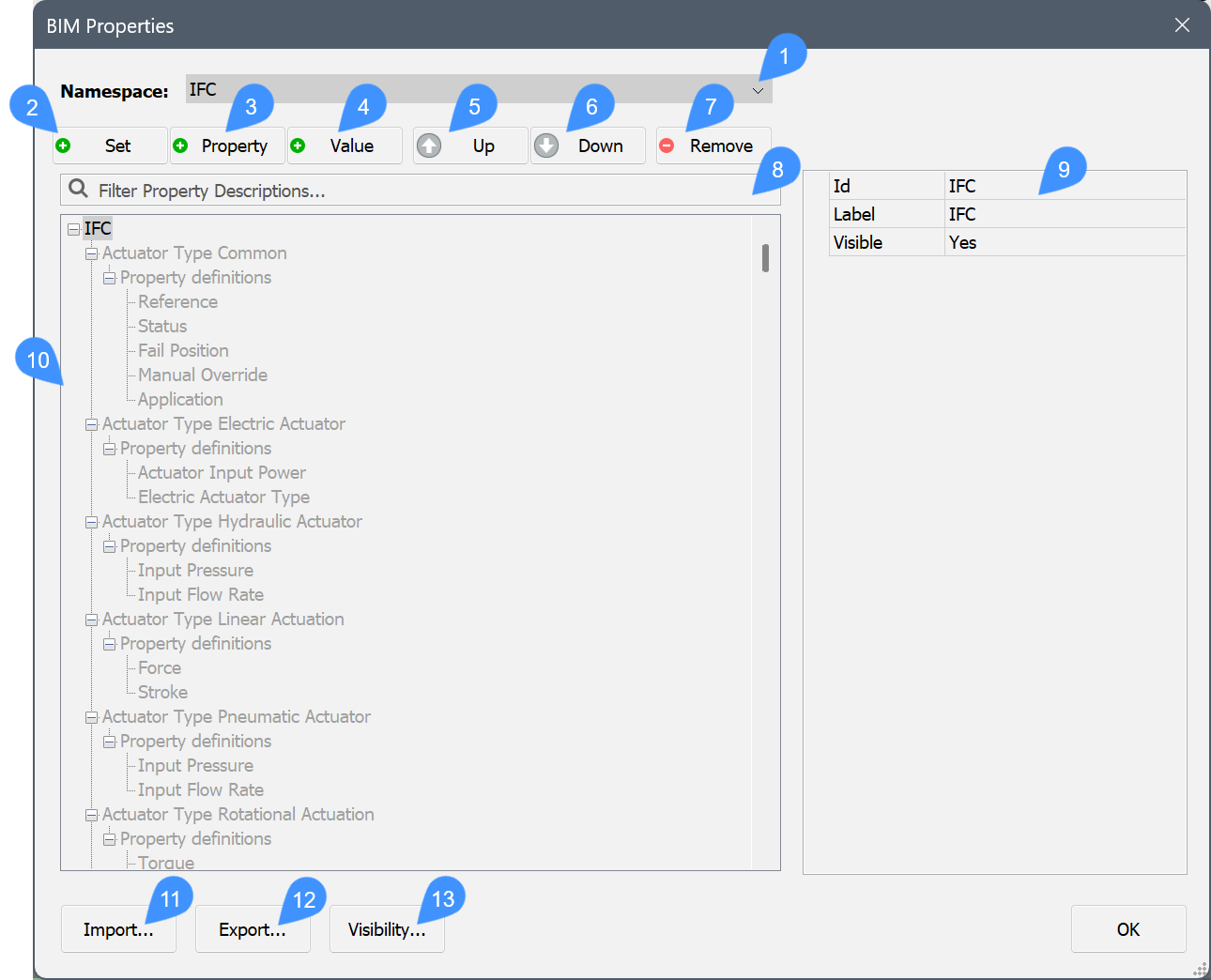Open the Visibility... dialog
The image size is (1211, 980).
coord(387,929)
